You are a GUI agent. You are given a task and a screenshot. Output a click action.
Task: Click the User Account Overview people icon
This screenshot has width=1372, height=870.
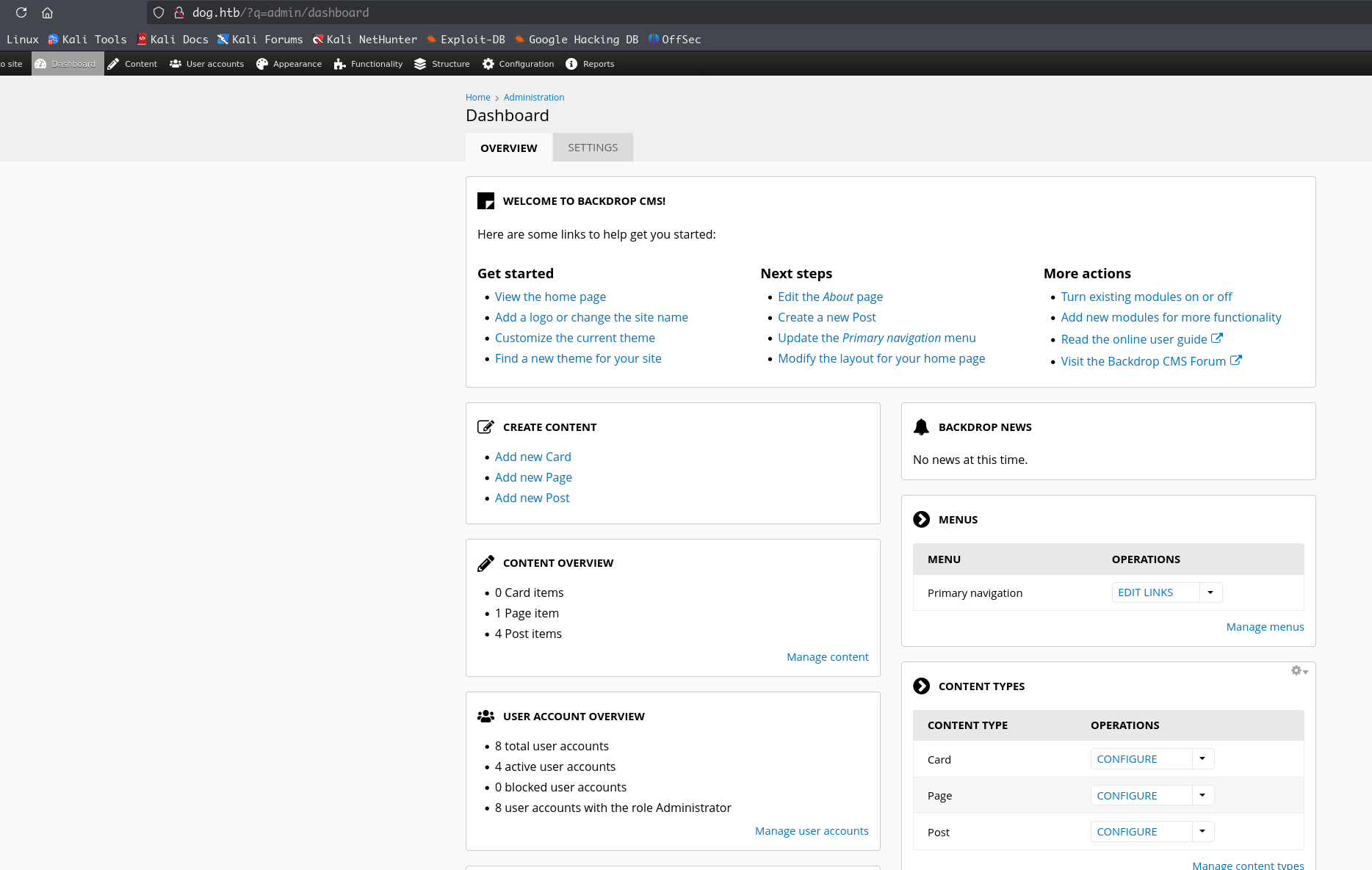click(485, 716)
